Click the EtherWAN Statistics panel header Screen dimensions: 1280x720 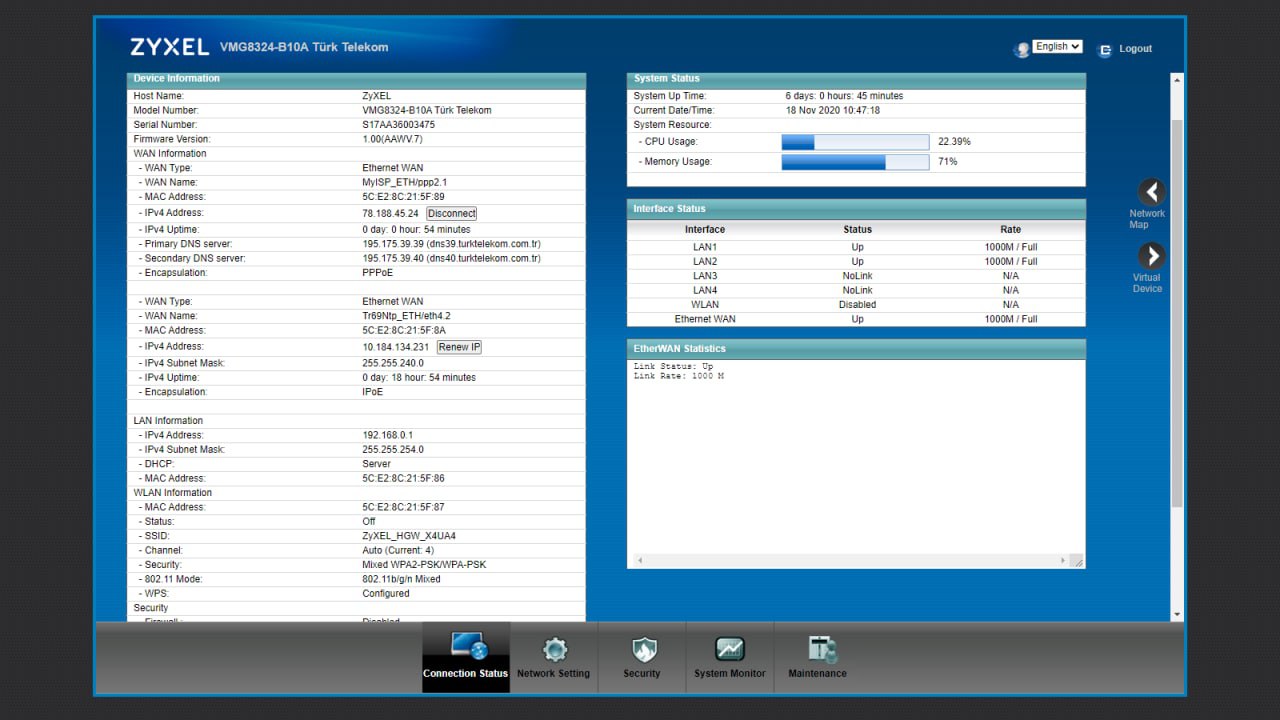856,349
